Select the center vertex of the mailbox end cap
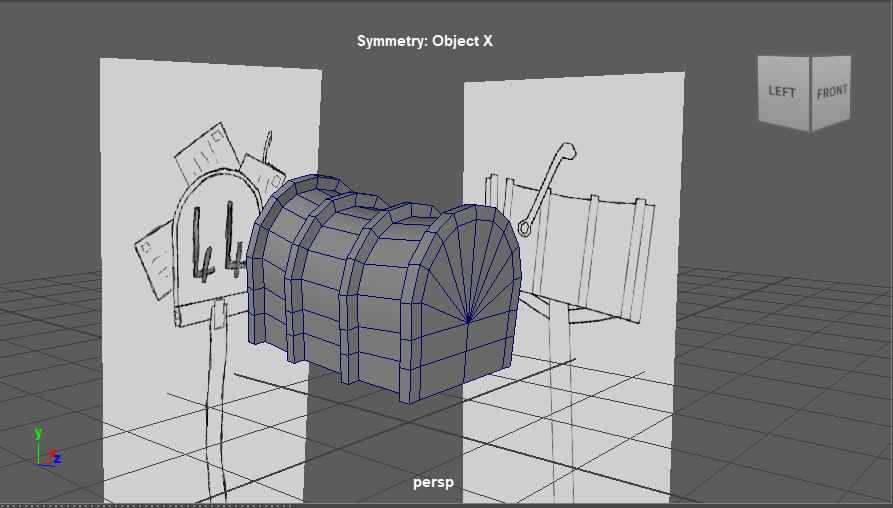 tap(468, 321)
